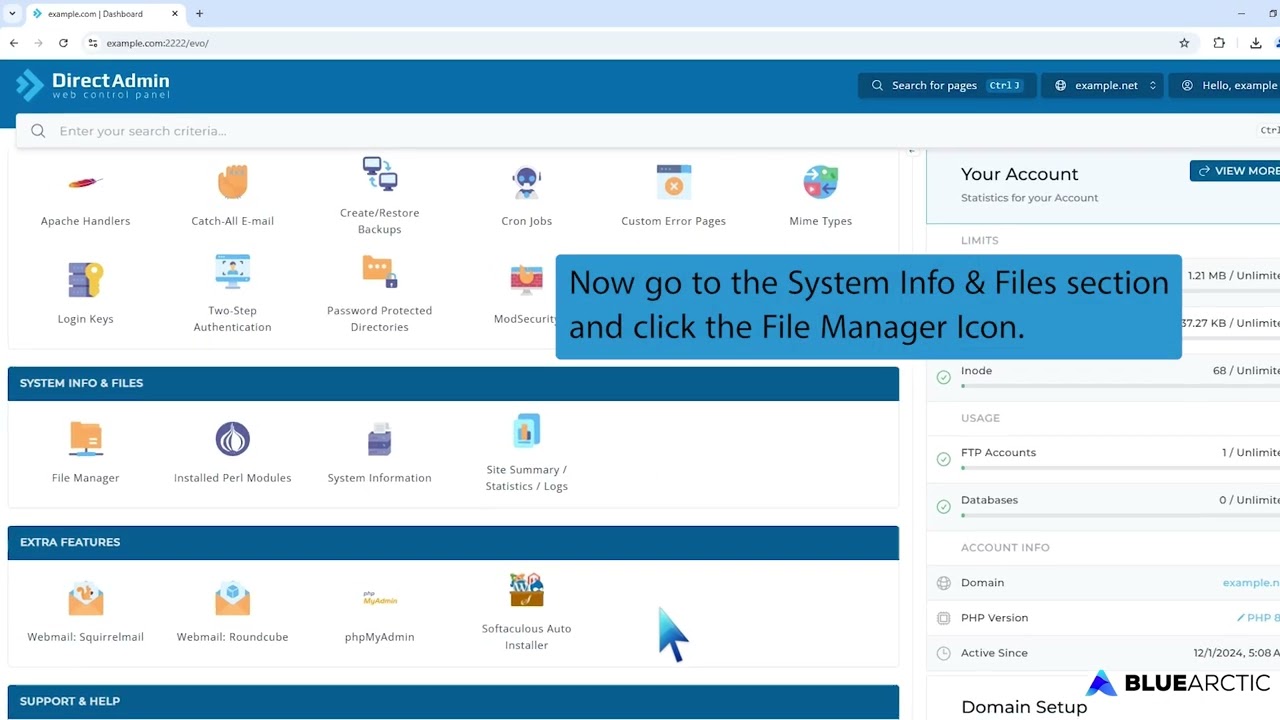Open Custom Error Pages
Image resolution: width=1280 pixels, height=720 pixels.
(x=673, y=182)
